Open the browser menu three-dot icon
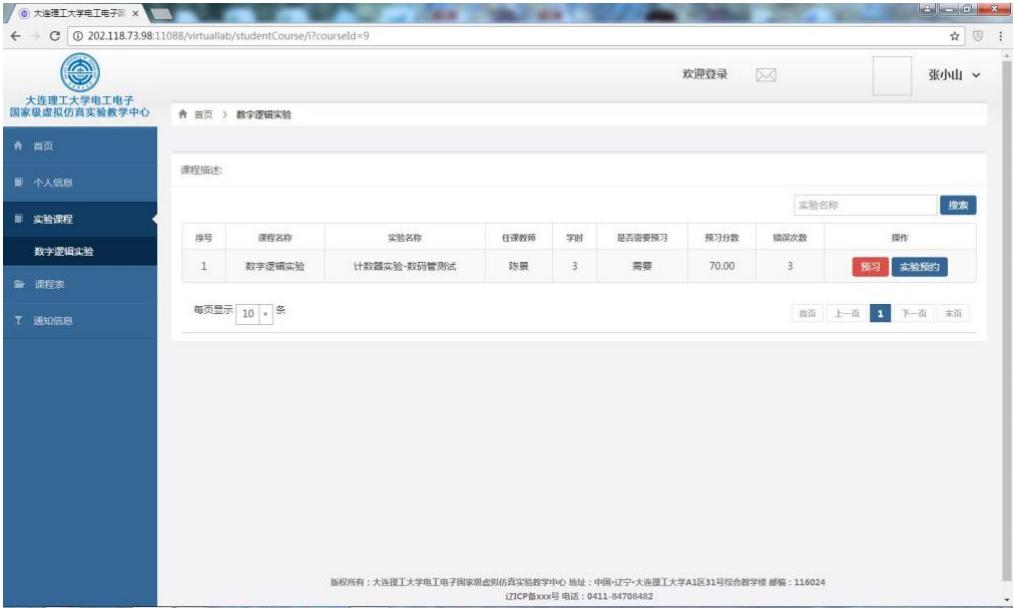Viewport: 1014px width, 608px height. coord(1000,37)
